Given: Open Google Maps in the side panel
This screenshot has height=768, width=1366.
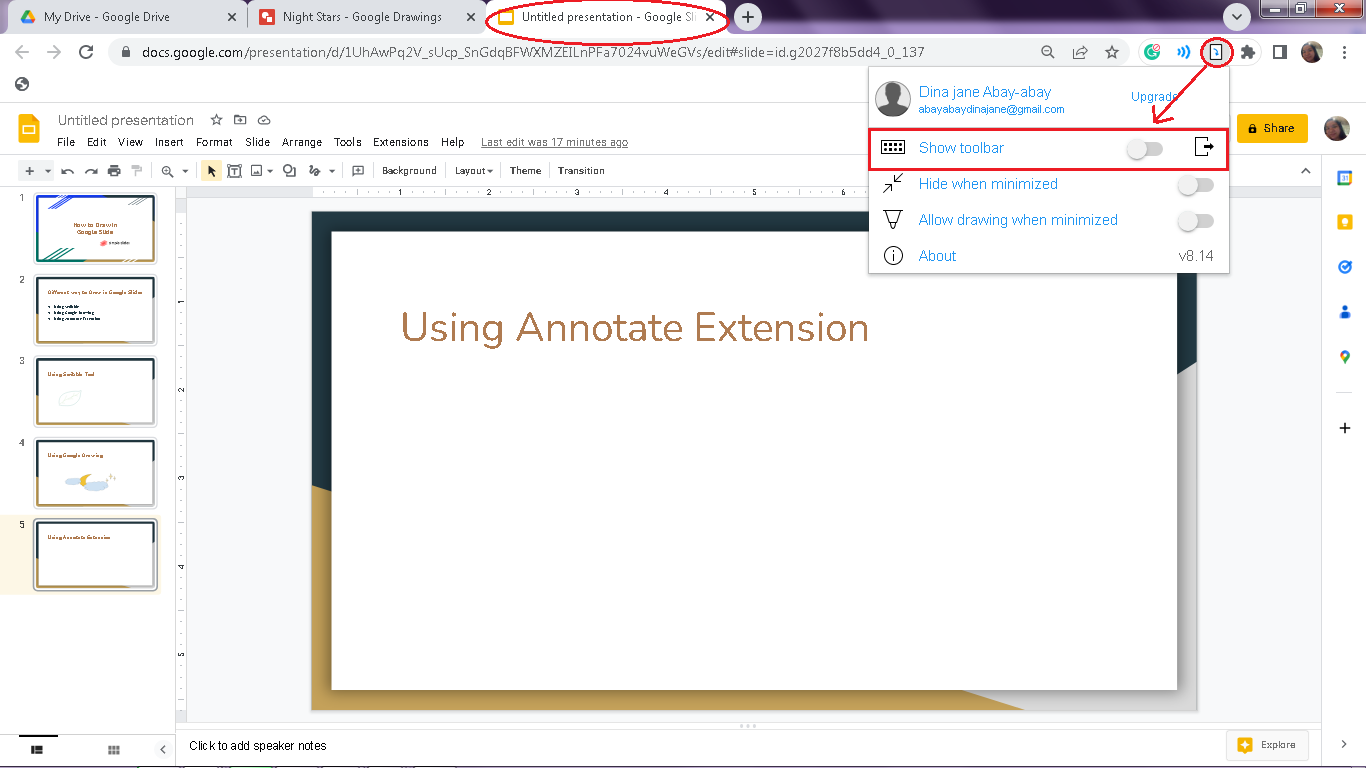Looking at the screenshot, I should click(1345, 357).
